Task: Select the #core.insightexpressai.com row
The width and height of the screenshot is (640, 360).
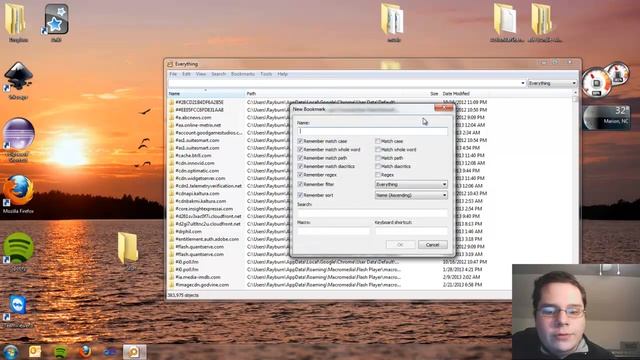Action: (204, 209)
